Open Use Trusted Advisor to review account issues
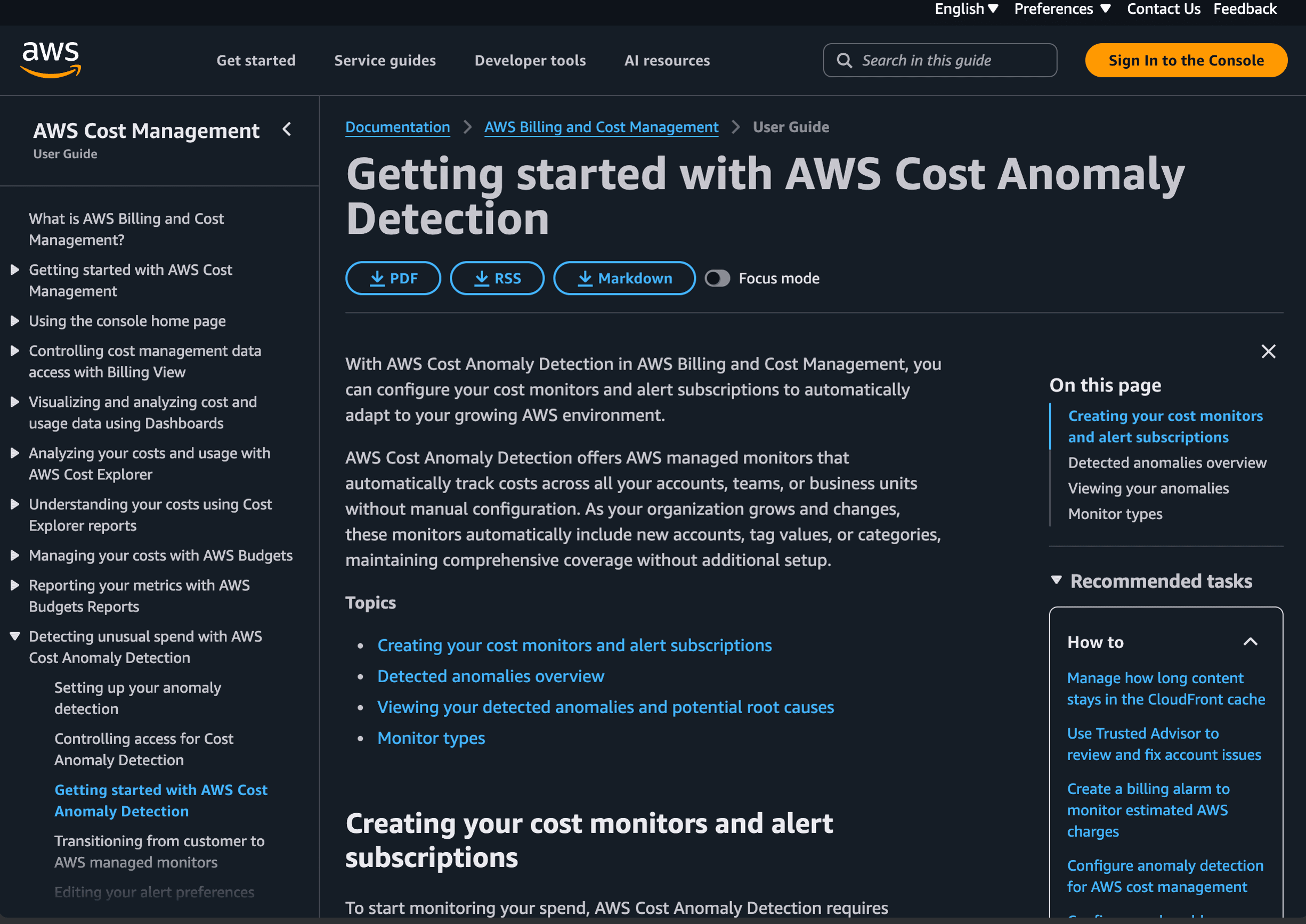This screenshot has width=1306, height=924. pos(1164,744)
